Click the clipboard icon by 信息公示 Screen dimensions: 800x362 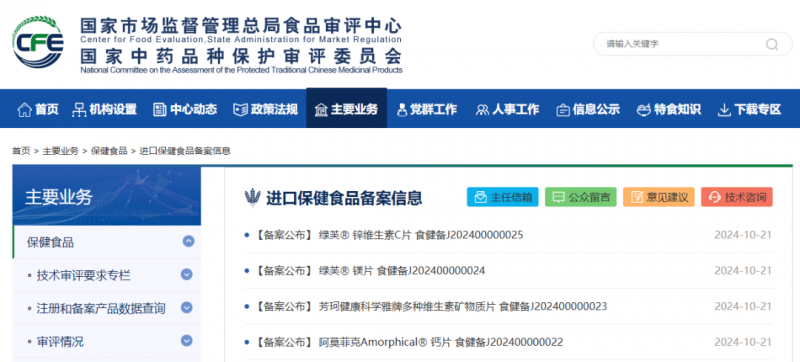click(563, 110)
